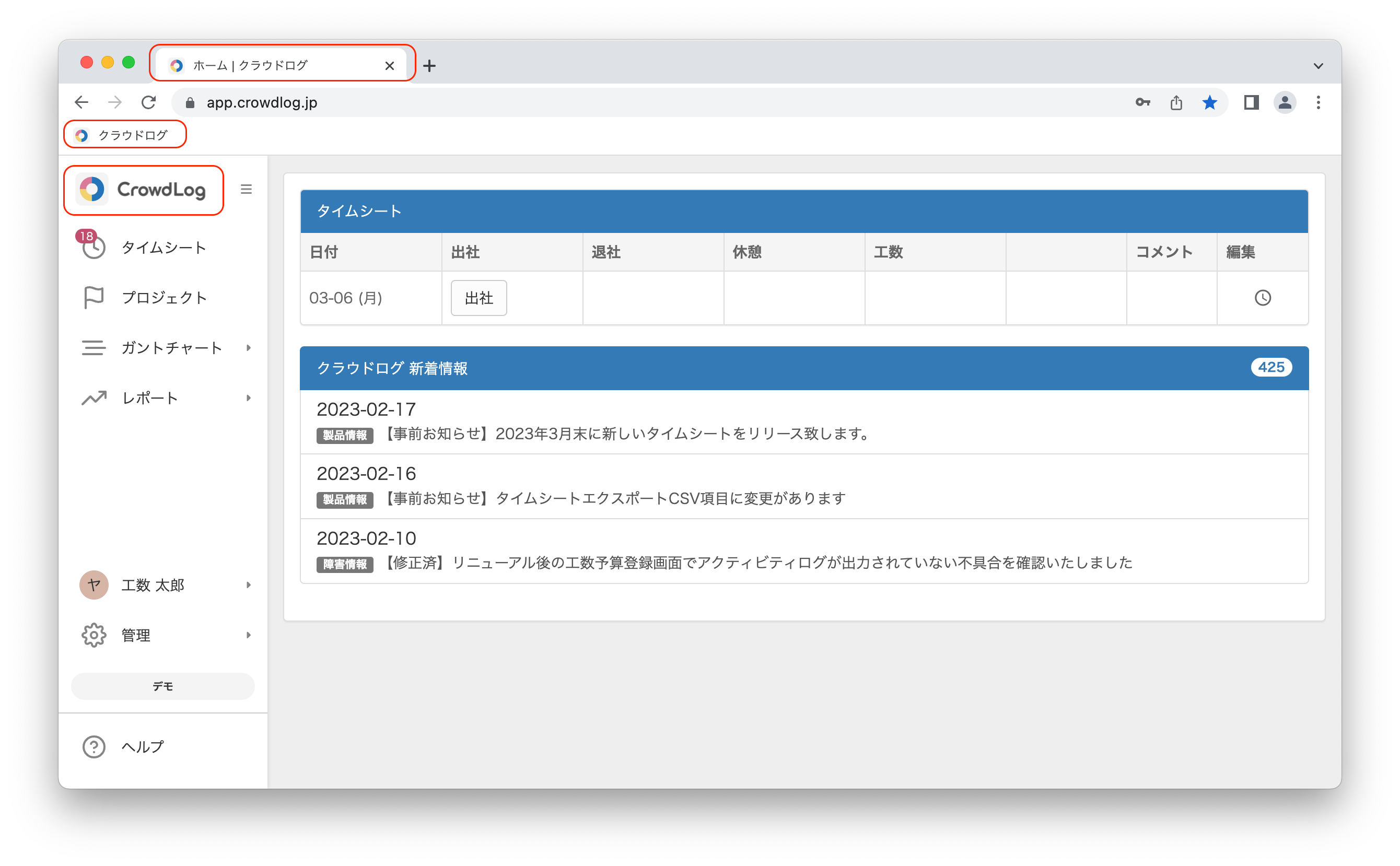Click the 425 news count badge
The image size is (1400, 866).
(1270, 368)
